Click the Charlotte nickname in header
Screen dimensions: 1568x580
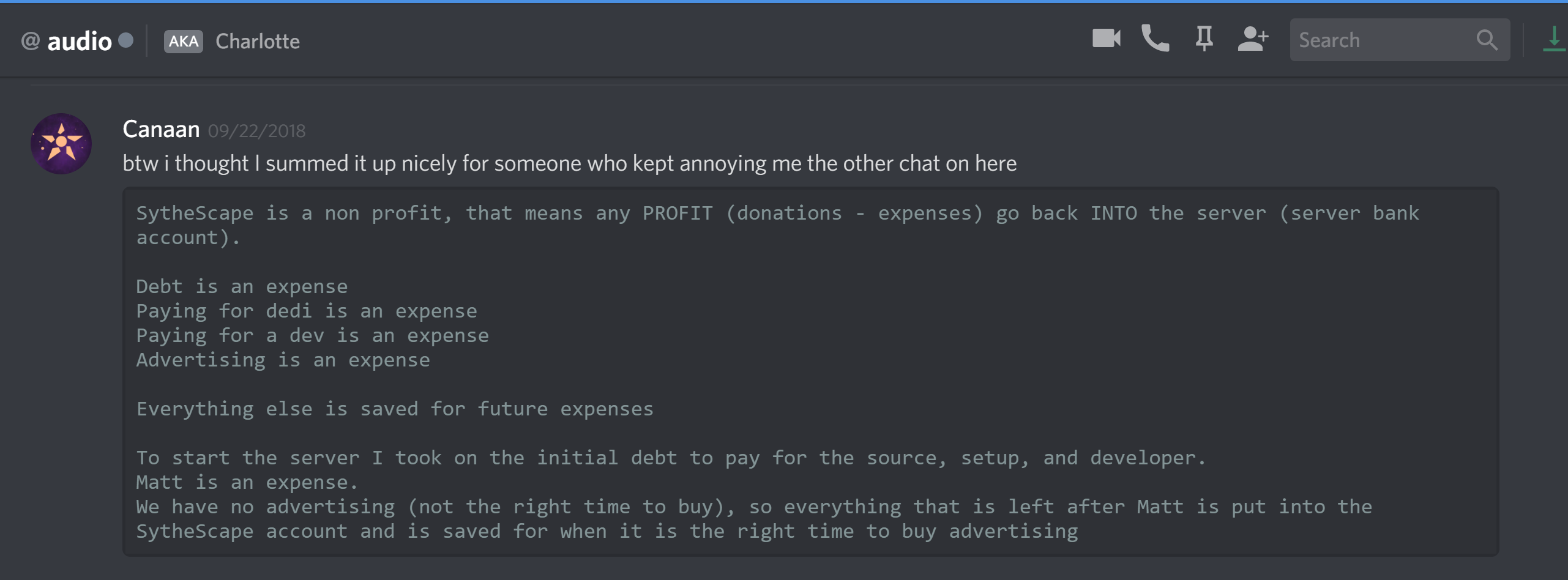click(x=258, y=41)
